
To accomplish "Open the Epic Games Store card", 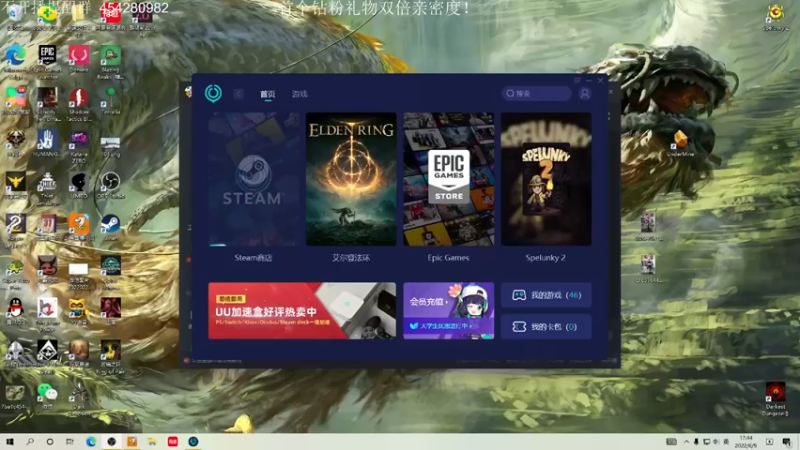I will pos(448,179).
